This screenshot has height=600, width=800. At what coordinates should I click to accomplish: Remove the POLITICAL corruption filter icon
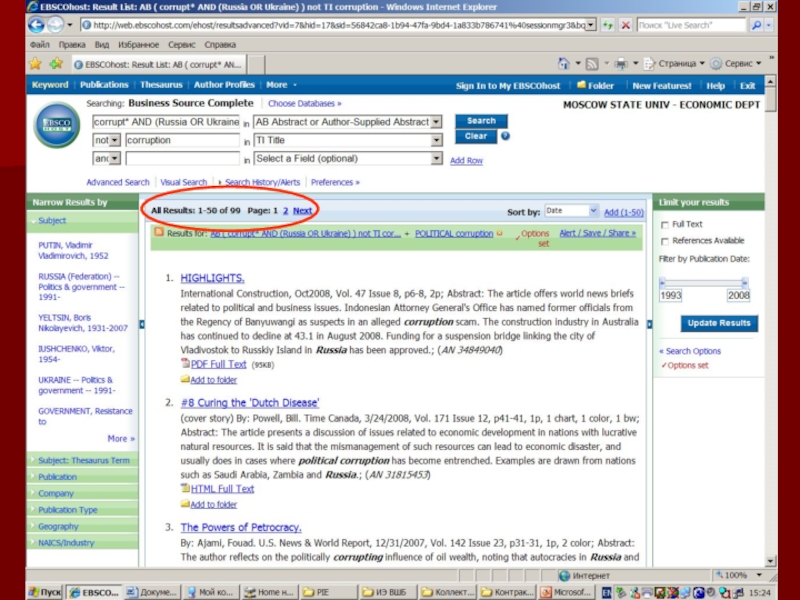tap(499, 233)
